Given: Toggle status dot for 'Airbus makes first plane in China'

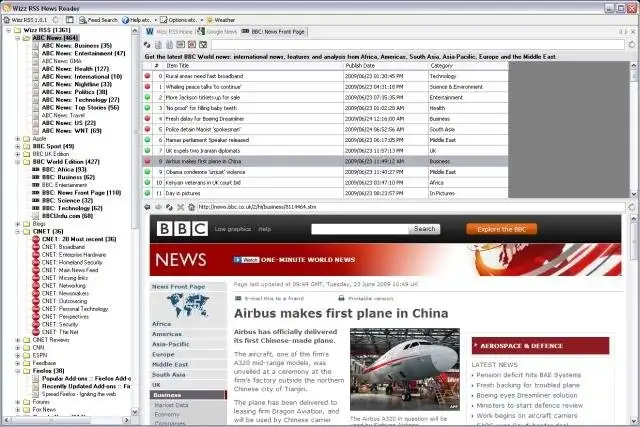Looking at the screenshot, I should (147, 161).
